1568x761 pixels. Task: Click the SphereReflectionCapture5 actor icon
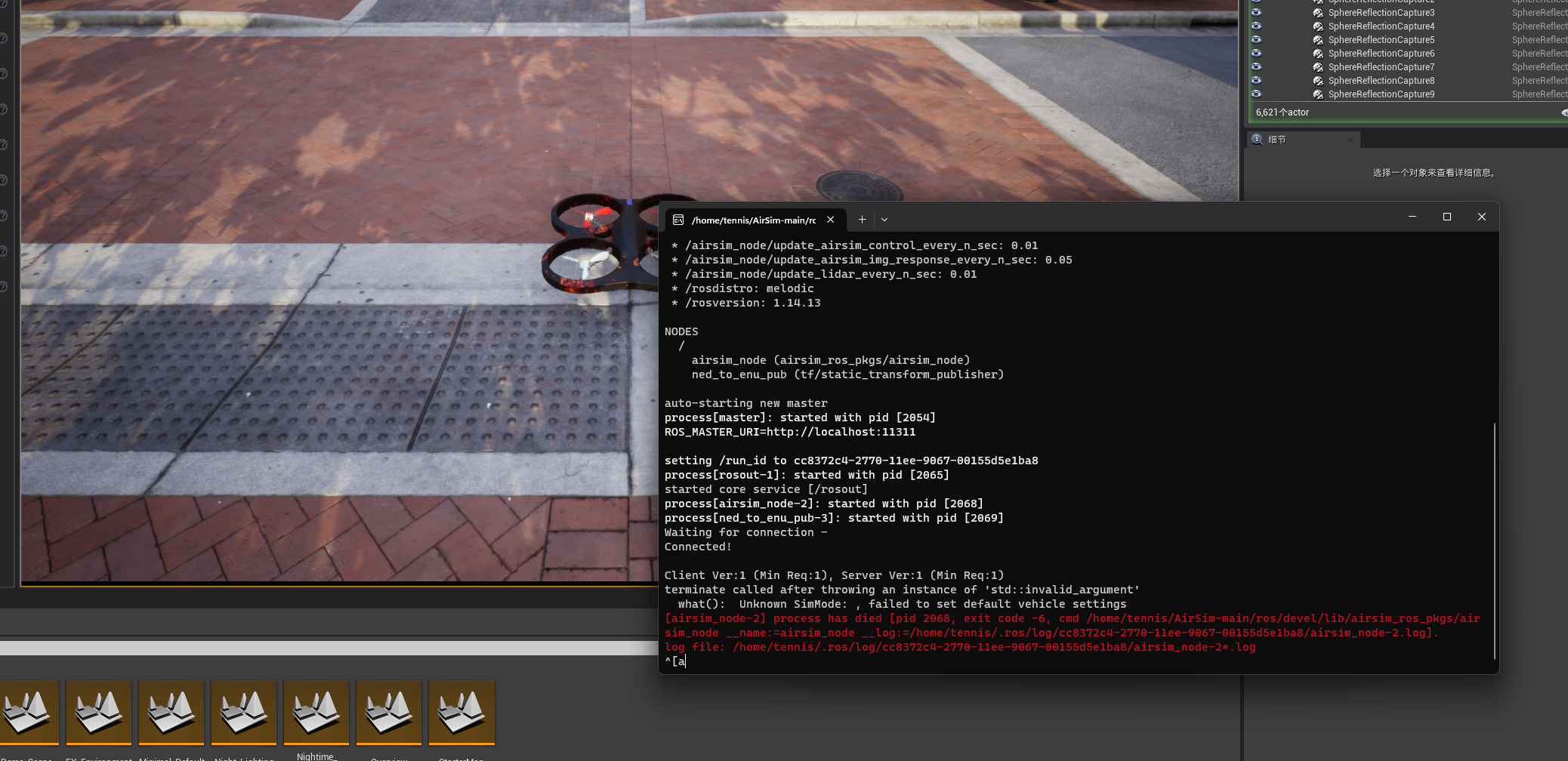[x=1317, y=40]
